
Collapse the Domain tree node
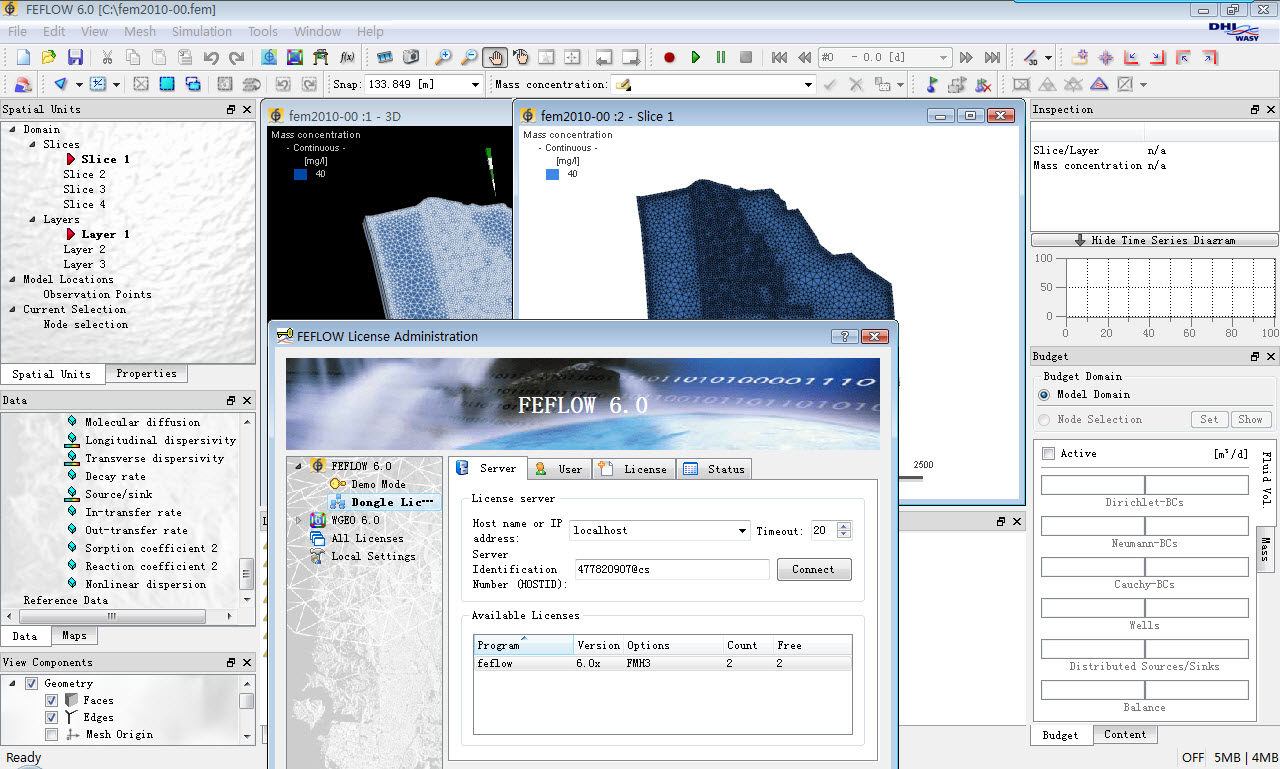(13, 130)
